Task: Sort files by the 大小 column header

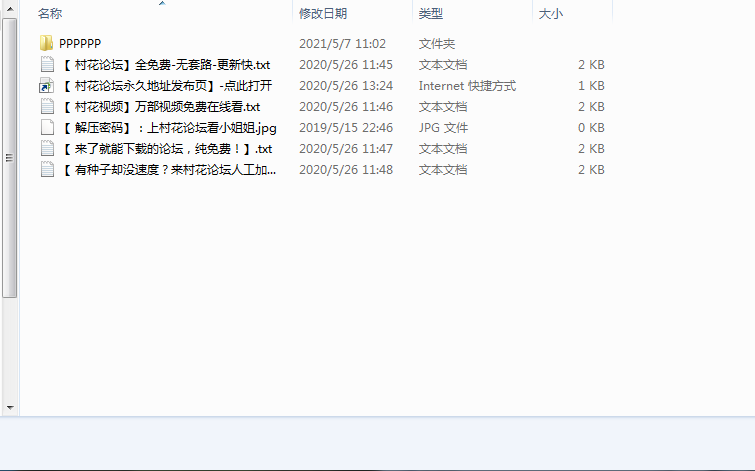Action: click(551, 14)
